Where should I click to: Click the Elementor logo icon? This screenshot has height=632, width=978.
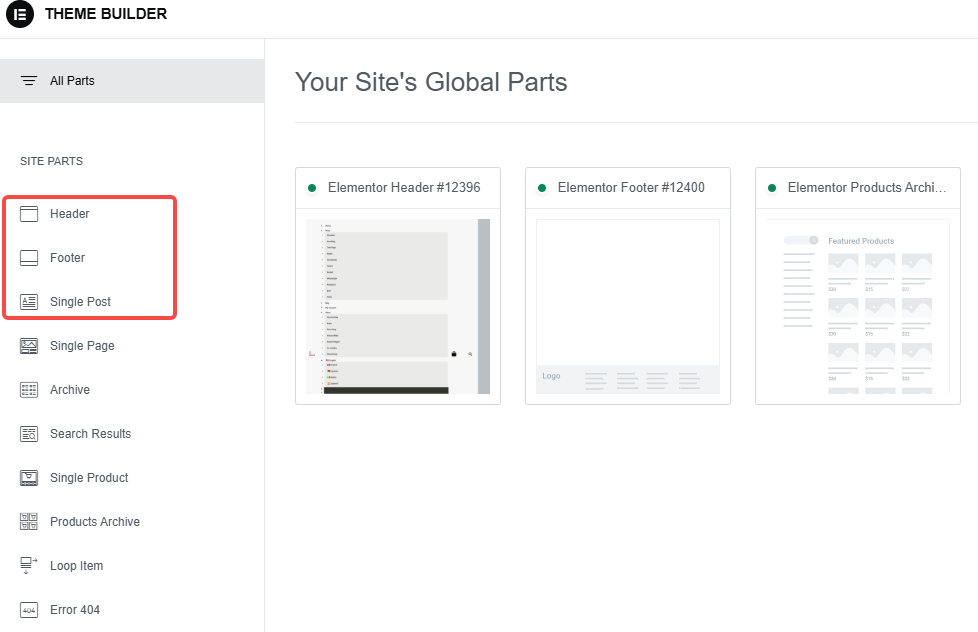click(x=20, y=14)
